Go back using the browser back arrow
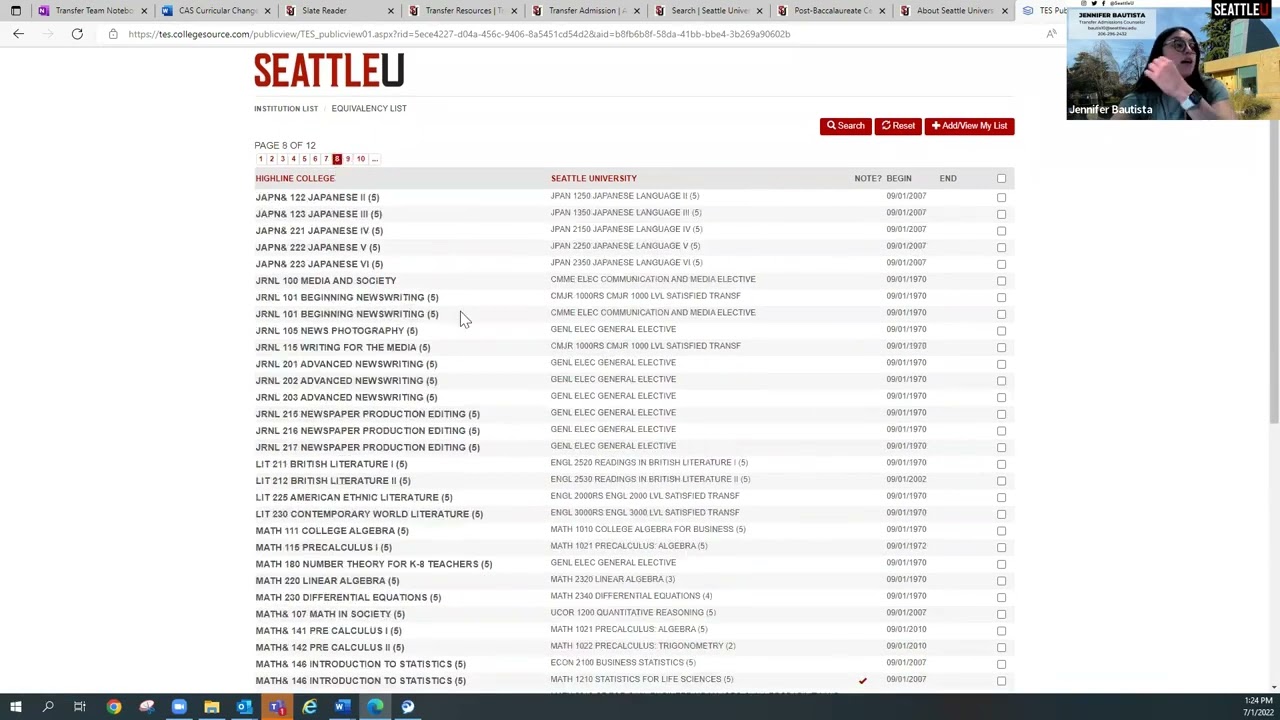This screenshot has height=720, width=1280. coord(18,34)
